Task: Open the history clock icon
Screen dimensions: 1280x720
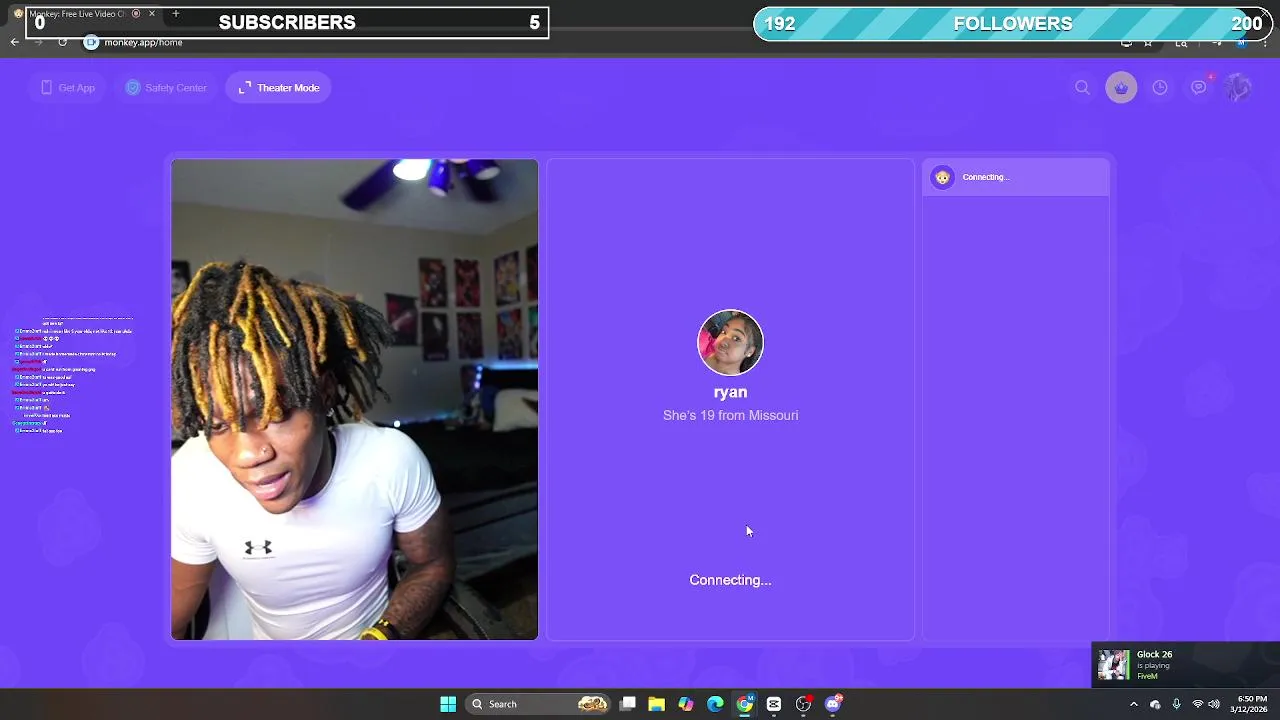Action: click(x=1160, y=88)
